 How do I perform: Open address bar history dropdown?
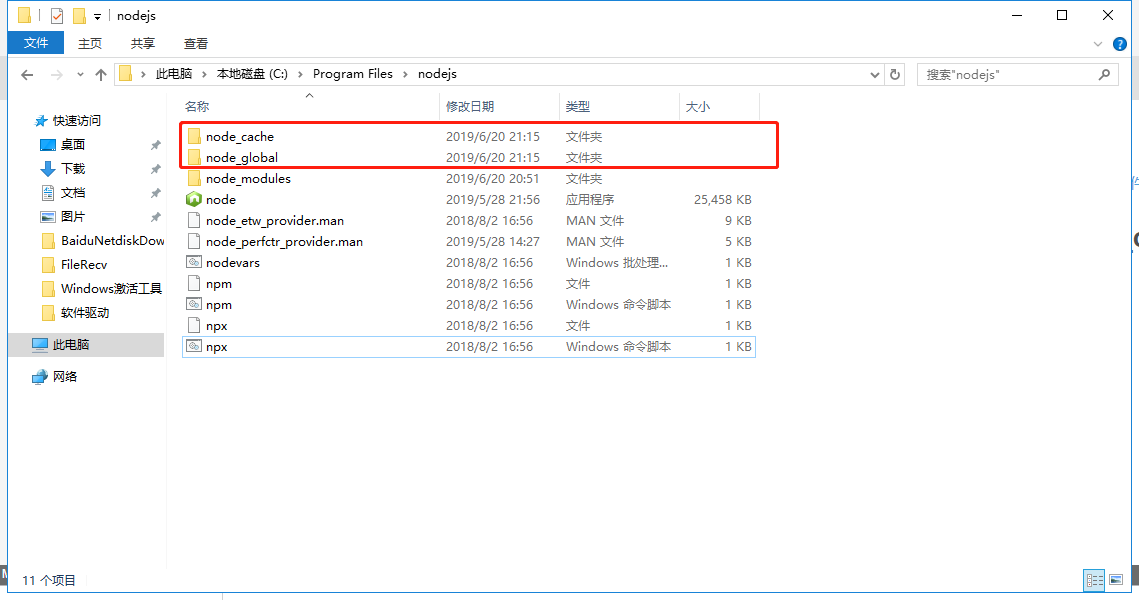click(875, 75)
